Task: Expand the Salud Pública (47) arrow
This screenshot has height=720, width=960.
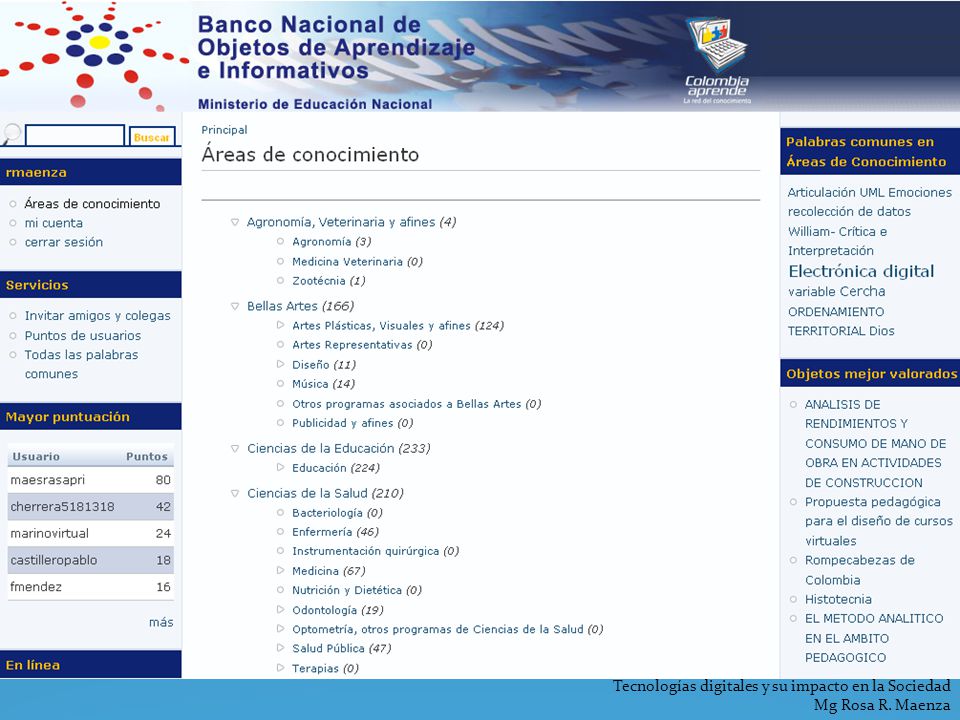Action: (x=280, y=648)
